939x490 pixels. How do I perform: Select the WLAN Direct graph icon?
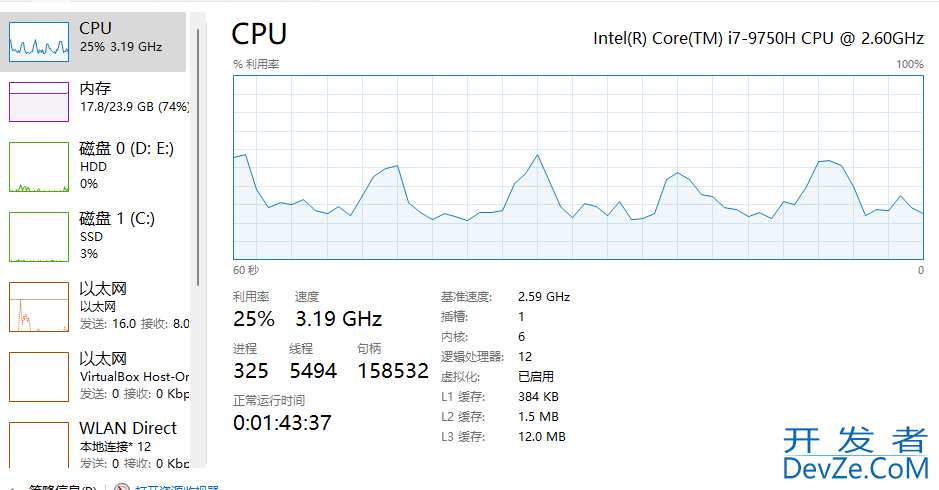coord(38,446)
